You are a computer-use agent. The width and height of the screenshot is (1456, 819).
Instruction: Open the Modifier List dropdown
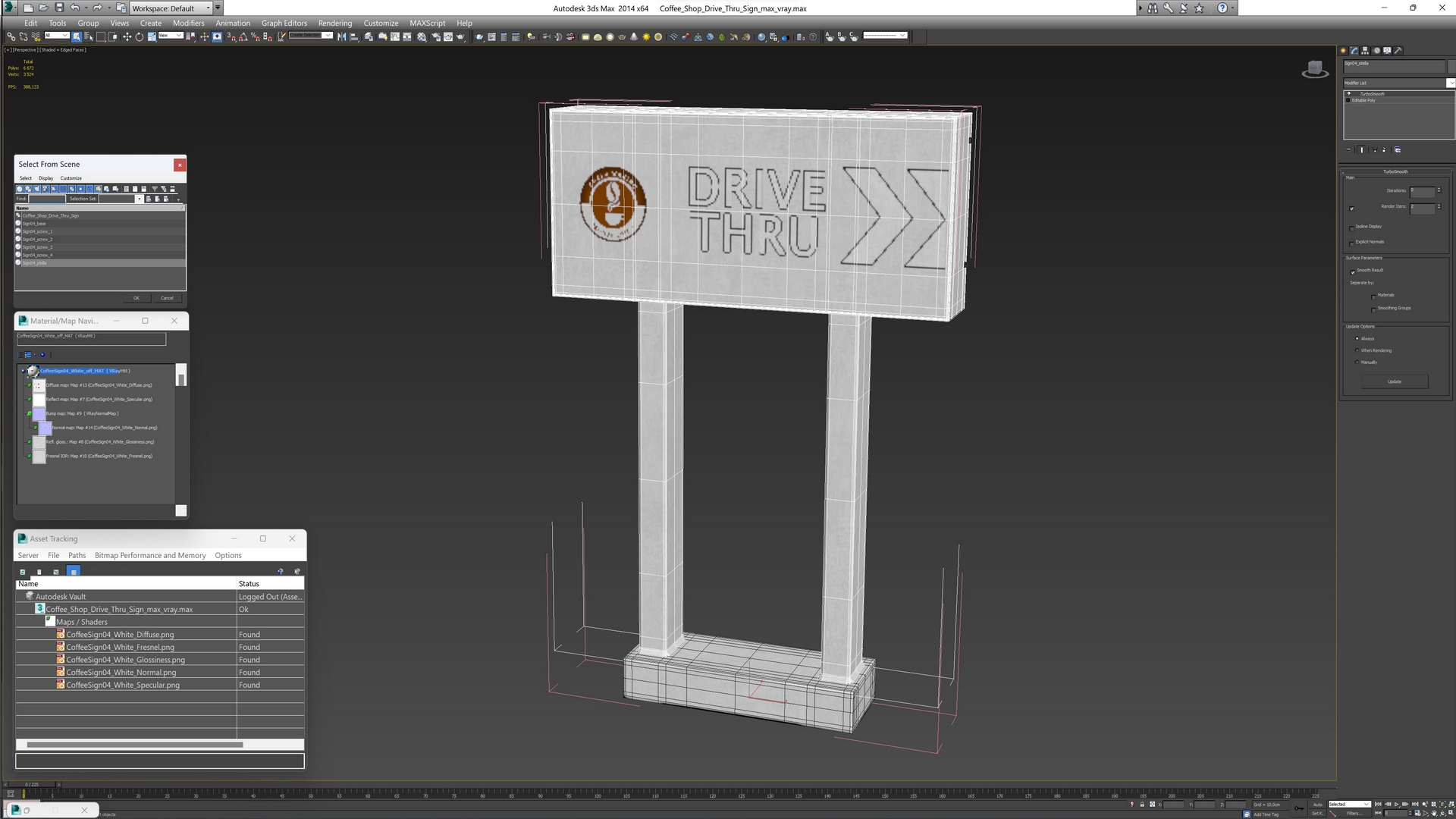1451,83
